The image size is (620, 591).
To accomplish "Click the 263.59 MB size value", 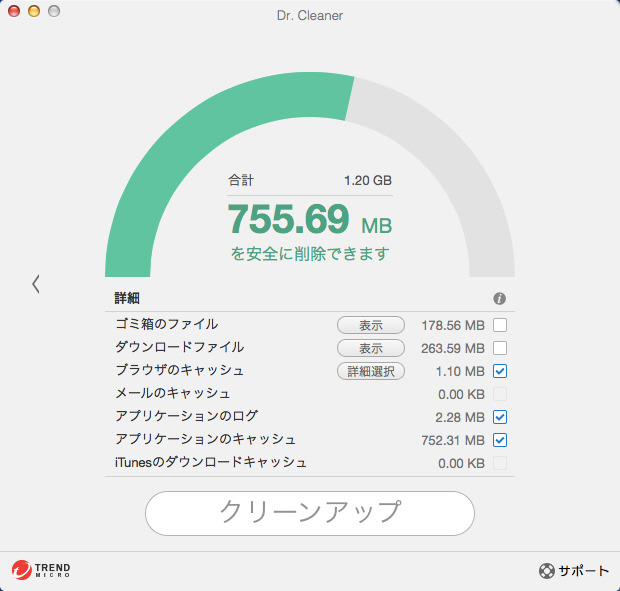I will [453, 348].
